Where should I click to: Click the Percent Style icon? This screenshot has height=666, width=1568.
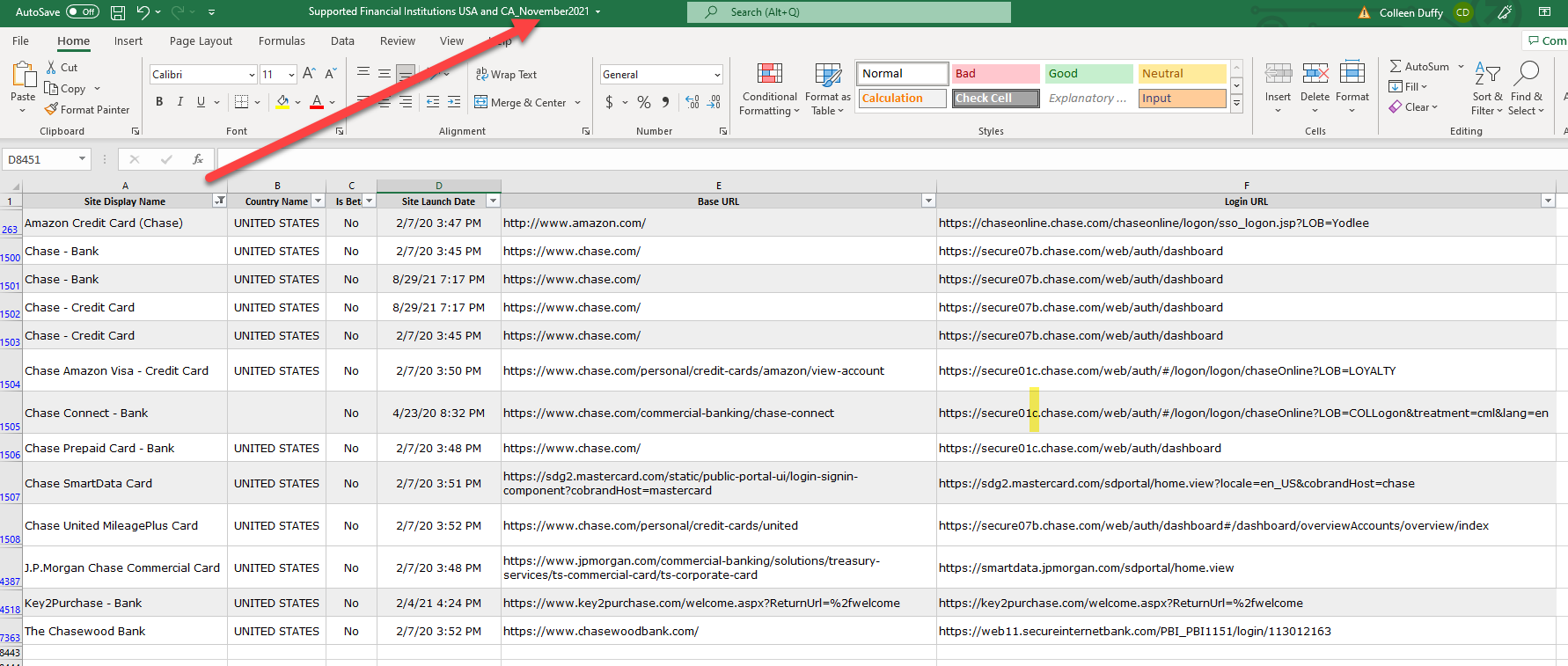[x=644, y=102]
